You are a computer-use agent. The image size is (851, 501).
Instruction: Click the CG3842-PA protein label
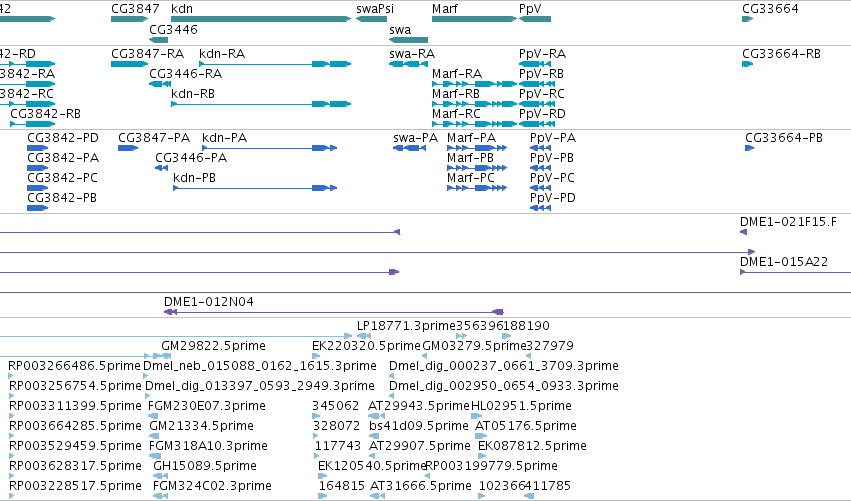(63, 158)
